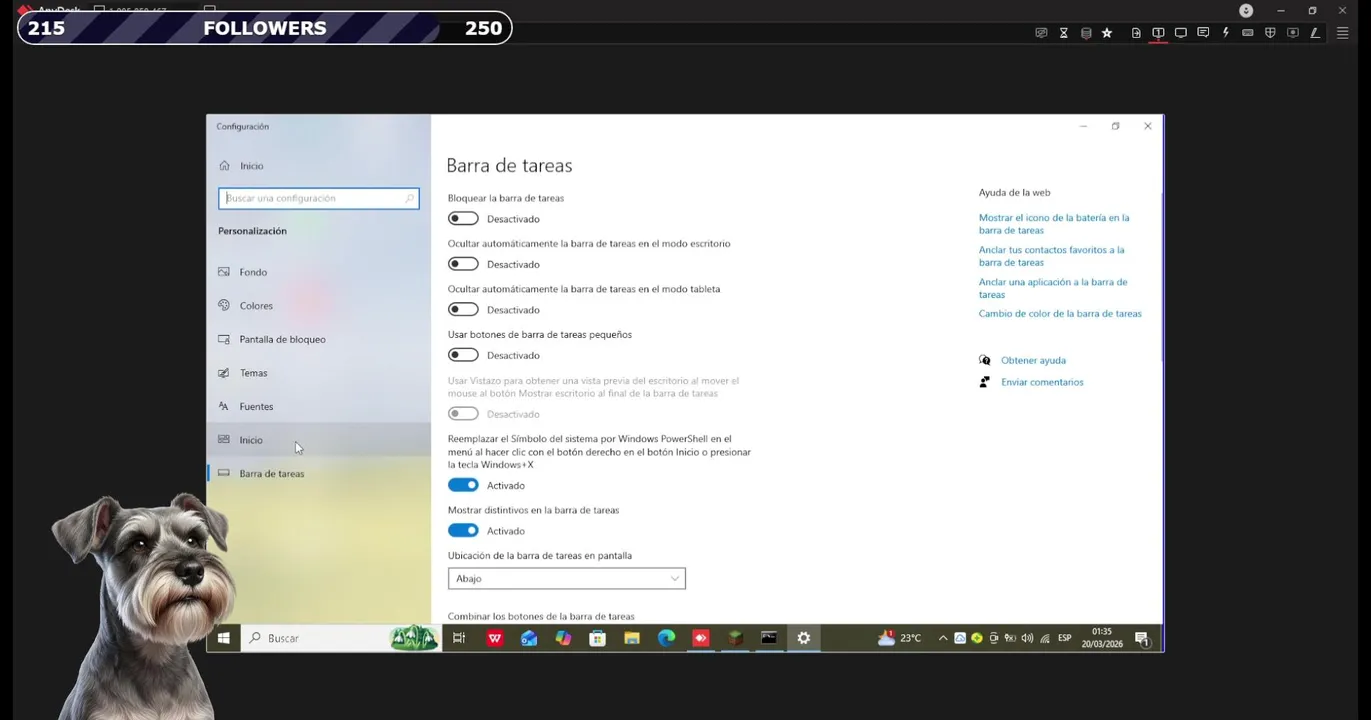This screenshot has width=1371, height=720.
Task: Click the Settings gear in the taskbar
Action: coord(804,638)
